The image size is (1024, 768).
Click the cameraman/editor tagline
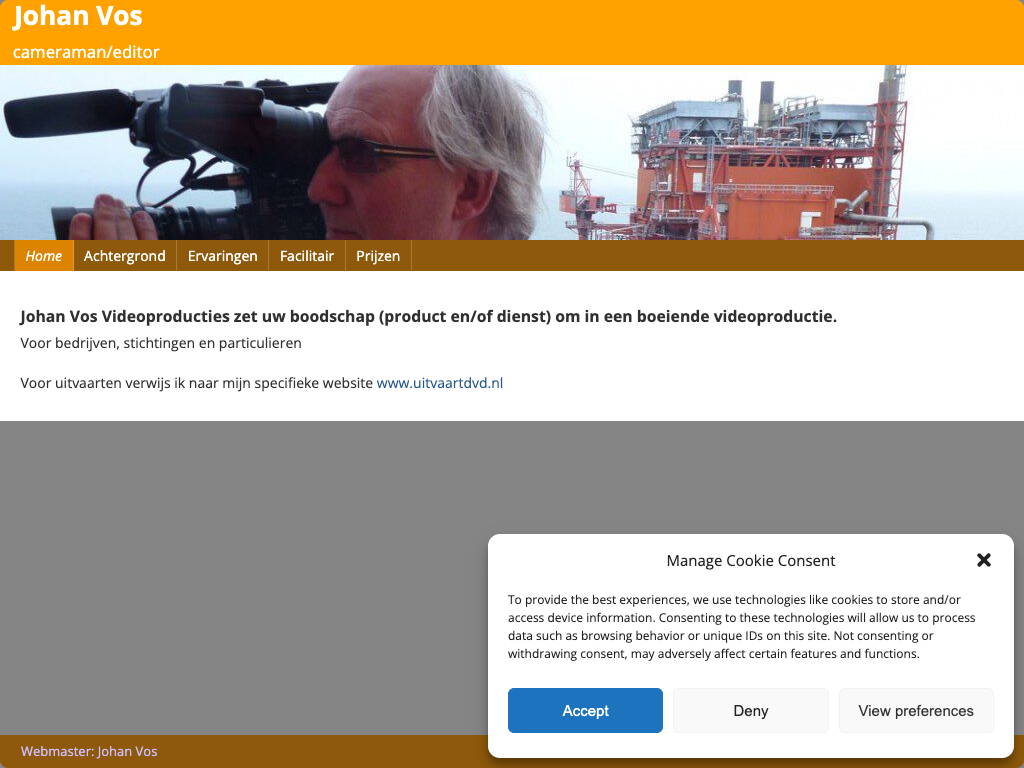[86, 52]
